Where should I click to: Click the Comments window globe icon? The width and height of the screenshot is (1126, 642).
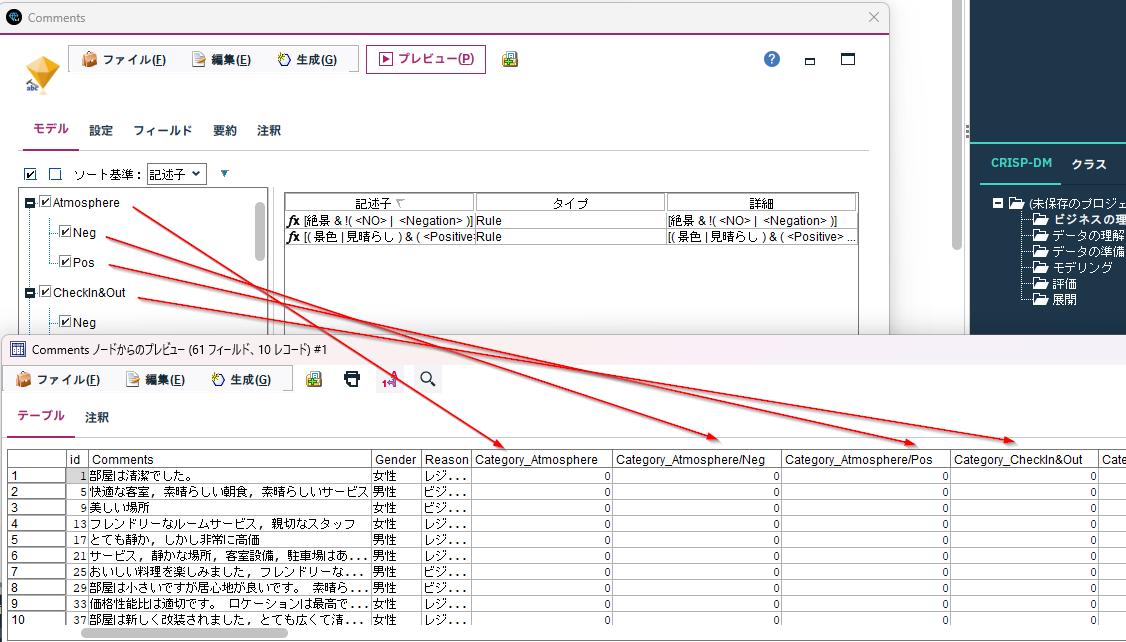(14, 17)
